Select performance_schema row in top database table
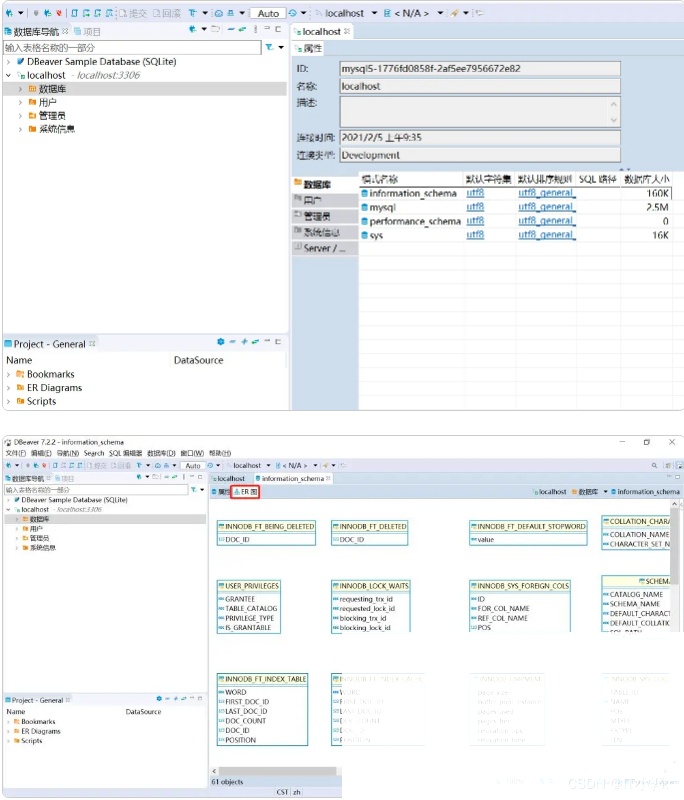The width and height of the screenshot is (684, 800). pyautogui.click(x=515, y=221)
